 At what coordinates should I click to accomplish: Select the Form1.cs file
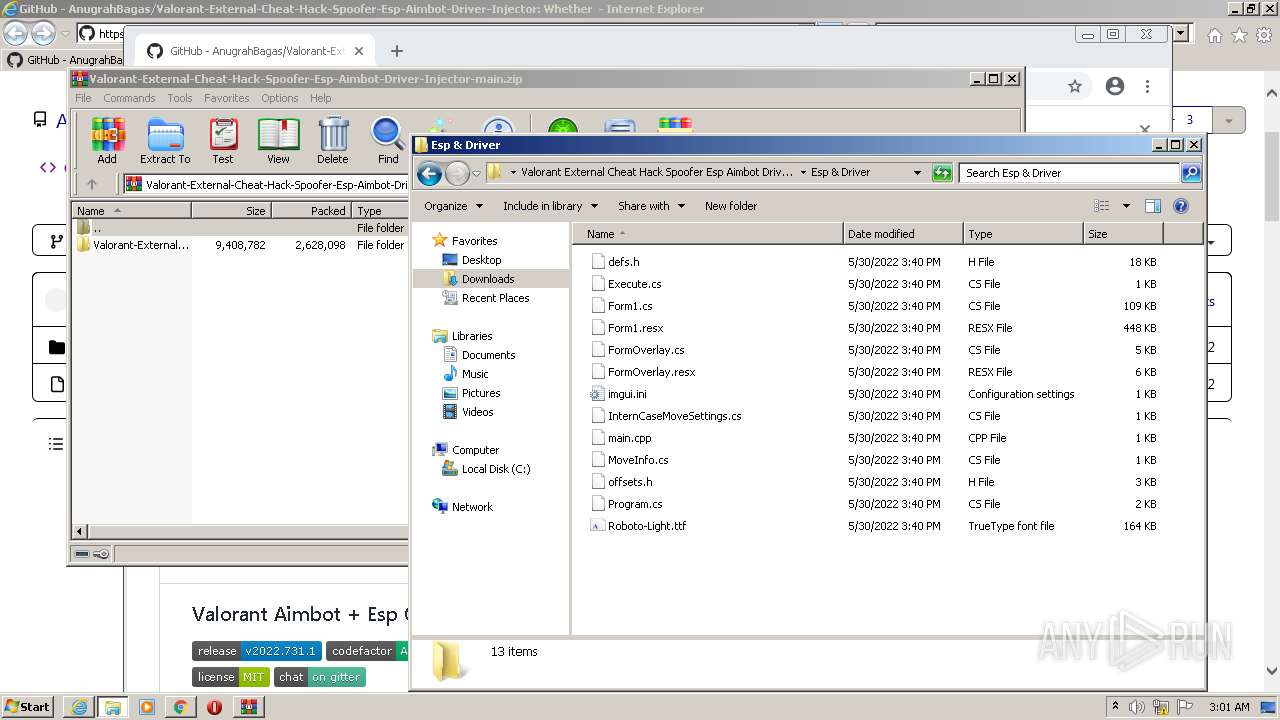pos(630,306)
